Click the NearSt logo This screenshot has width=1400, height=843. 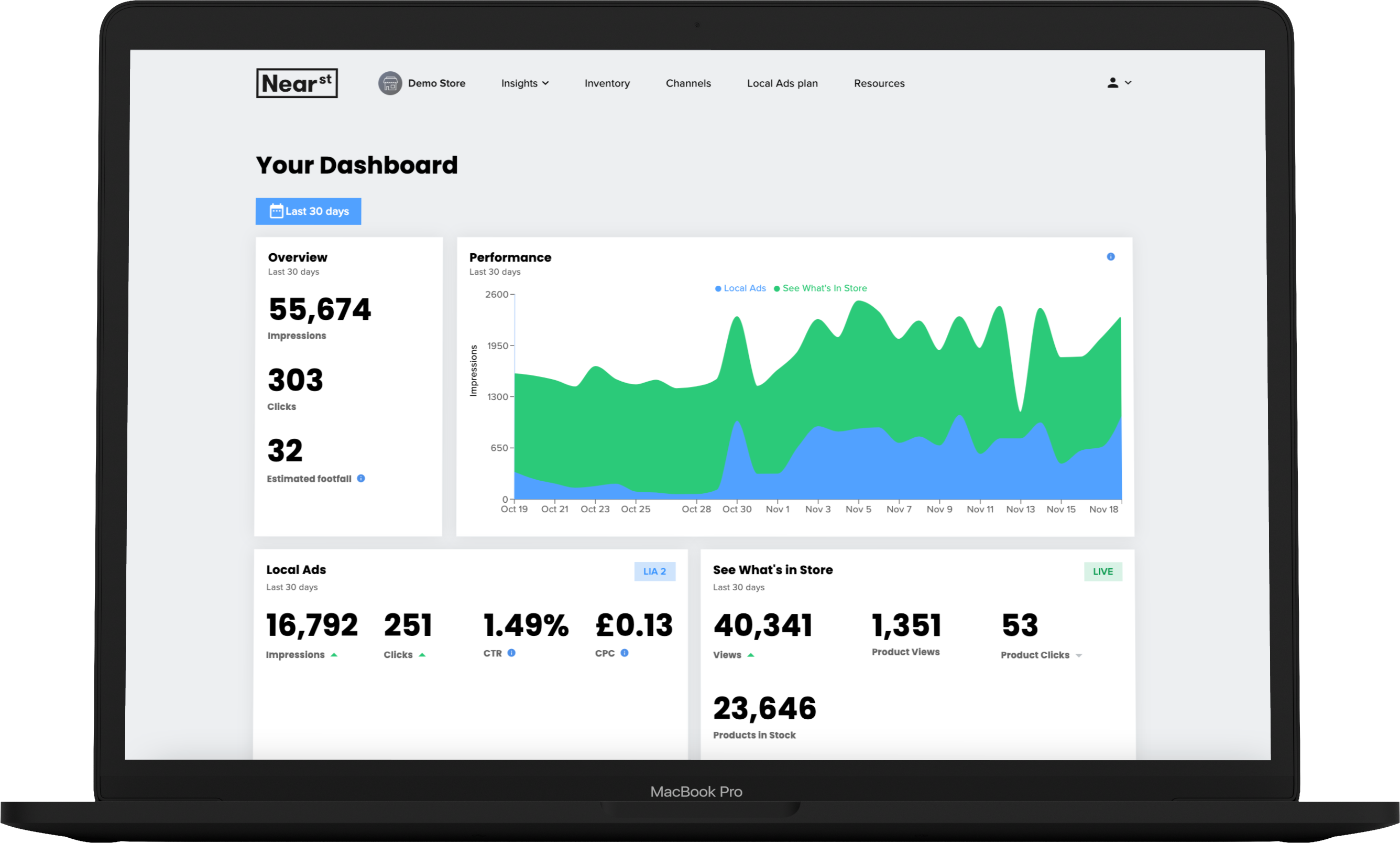(297, 83)
